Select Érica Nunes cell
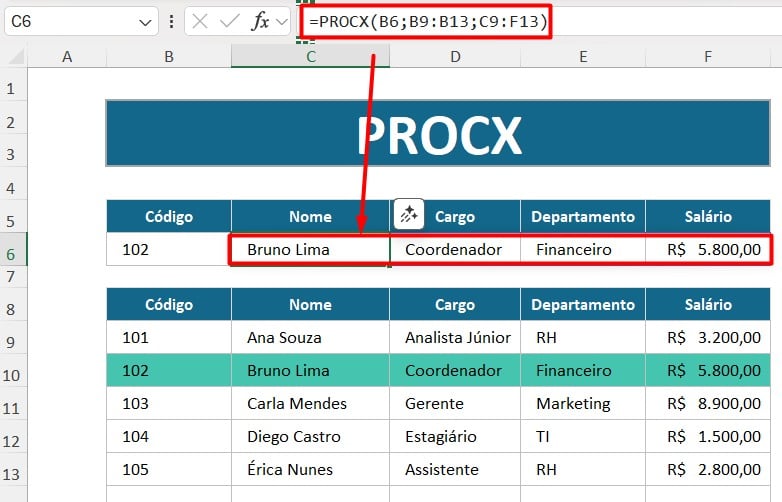This screenshot has width=782, height=502. (x=310, y=469)
